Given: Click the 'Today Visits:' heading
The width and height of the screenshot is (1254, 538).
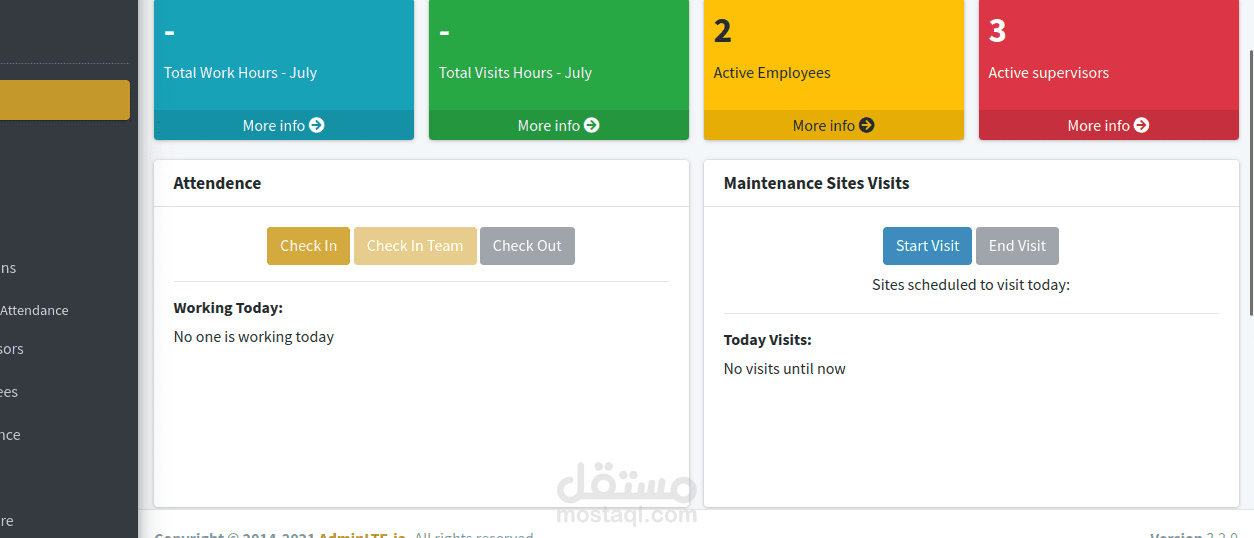Looking at the screenshot, I should pos(767,340).
